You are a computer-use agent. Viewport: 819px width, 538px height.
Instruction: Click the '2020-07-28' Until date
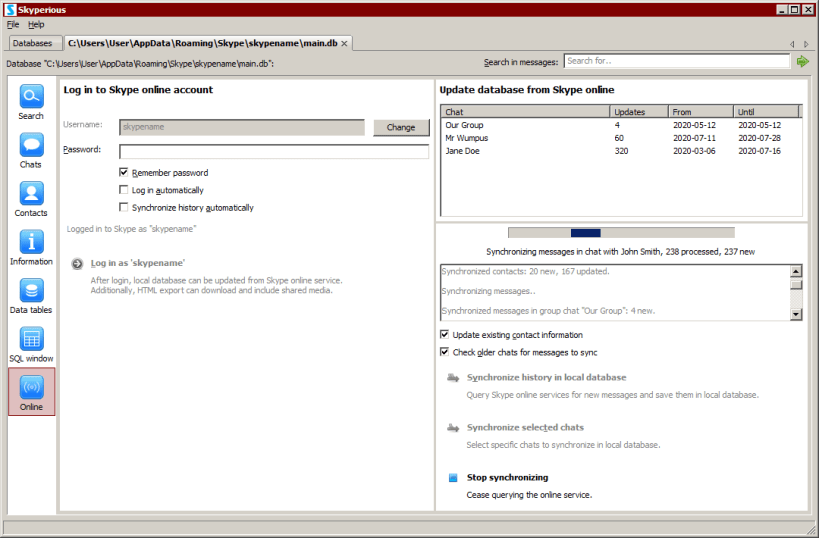[x=759, y=138]
